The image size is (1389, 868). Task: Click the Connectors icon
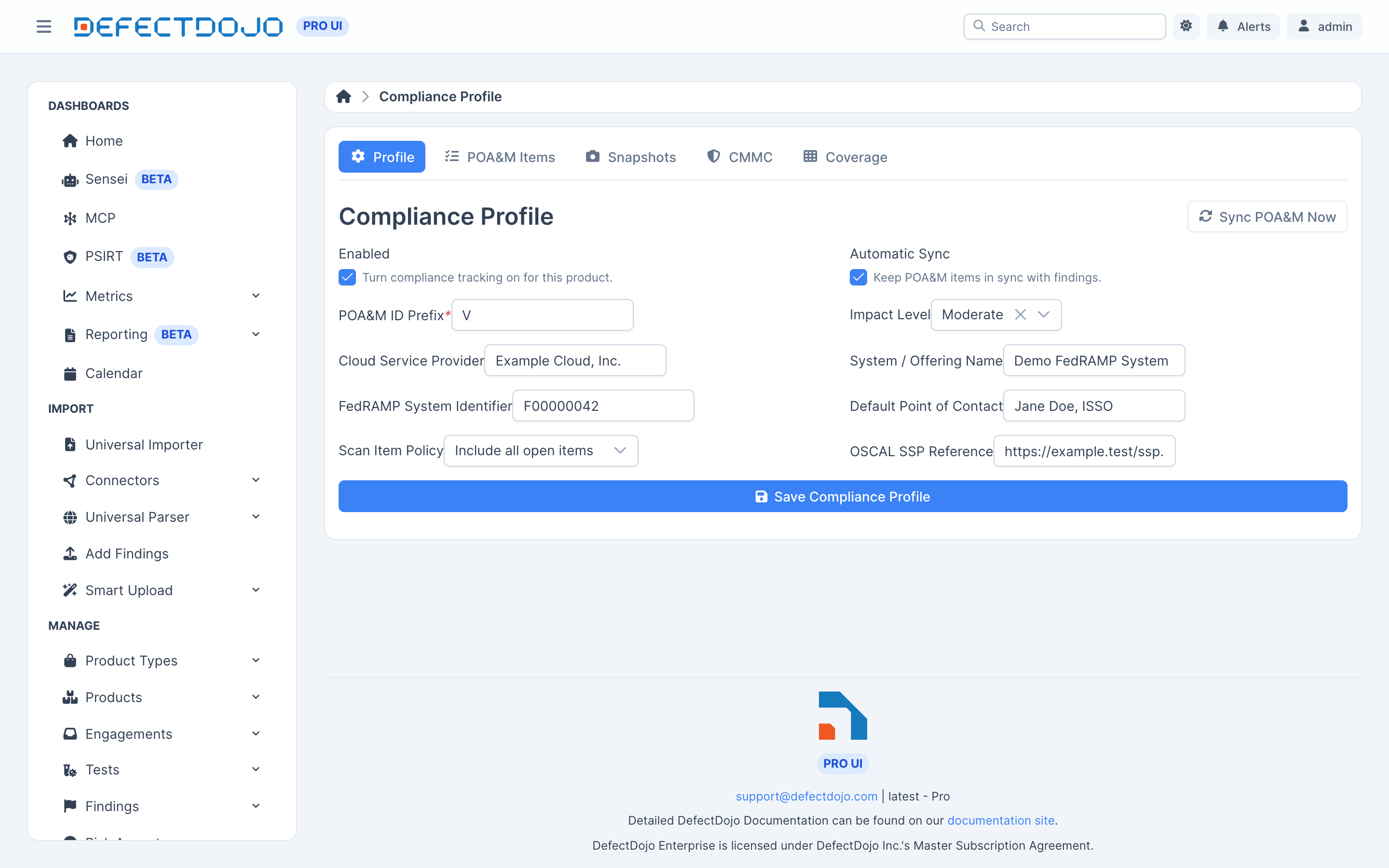pos(70,480)
